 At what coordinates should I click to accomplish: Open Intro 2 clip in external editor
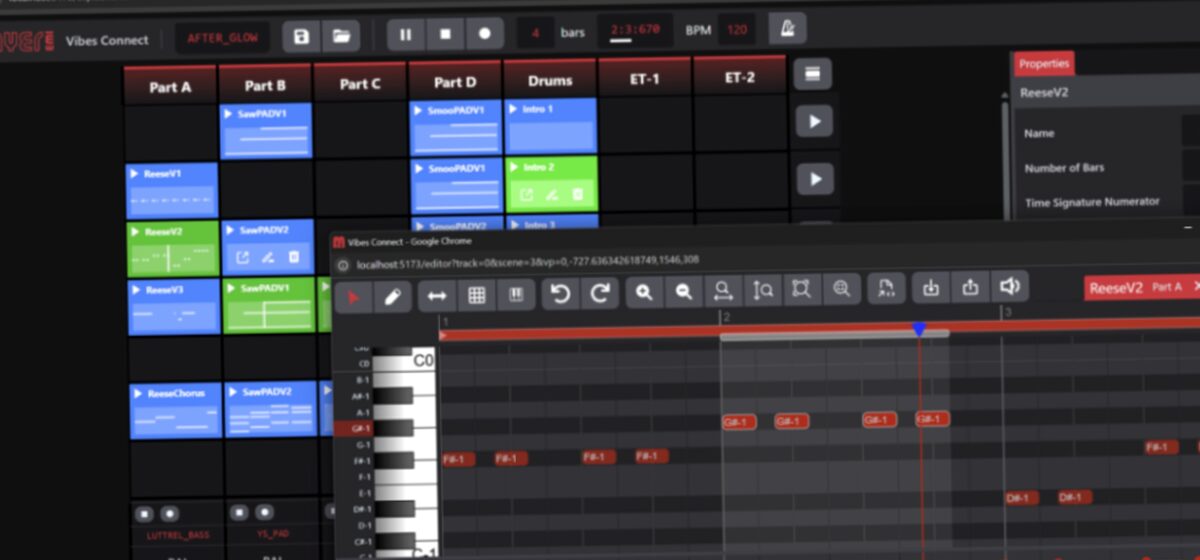[526, 195]
